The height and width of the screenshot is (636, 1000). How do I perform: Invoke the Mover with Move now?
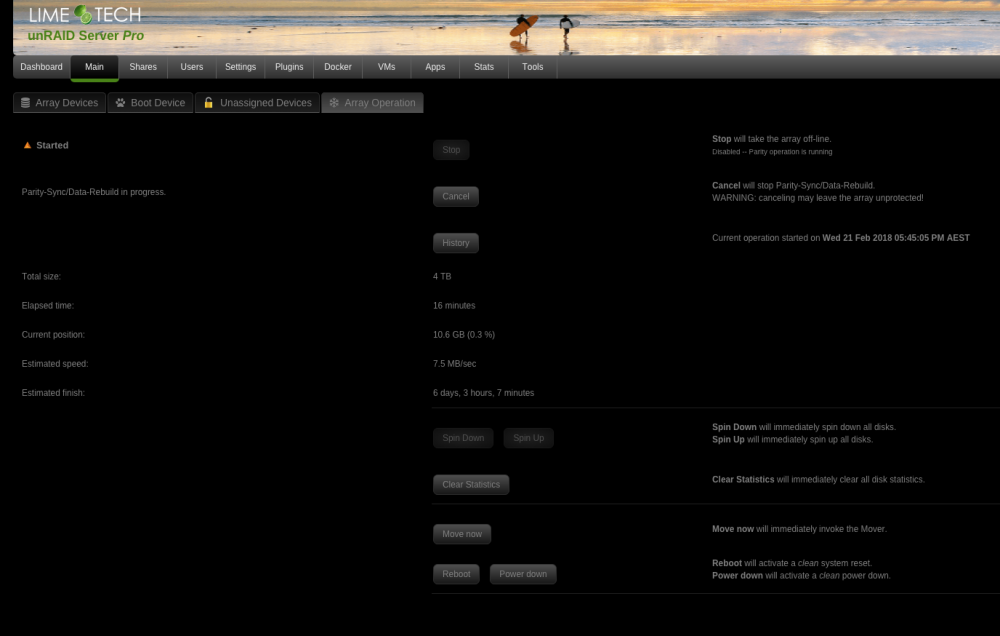462,534
